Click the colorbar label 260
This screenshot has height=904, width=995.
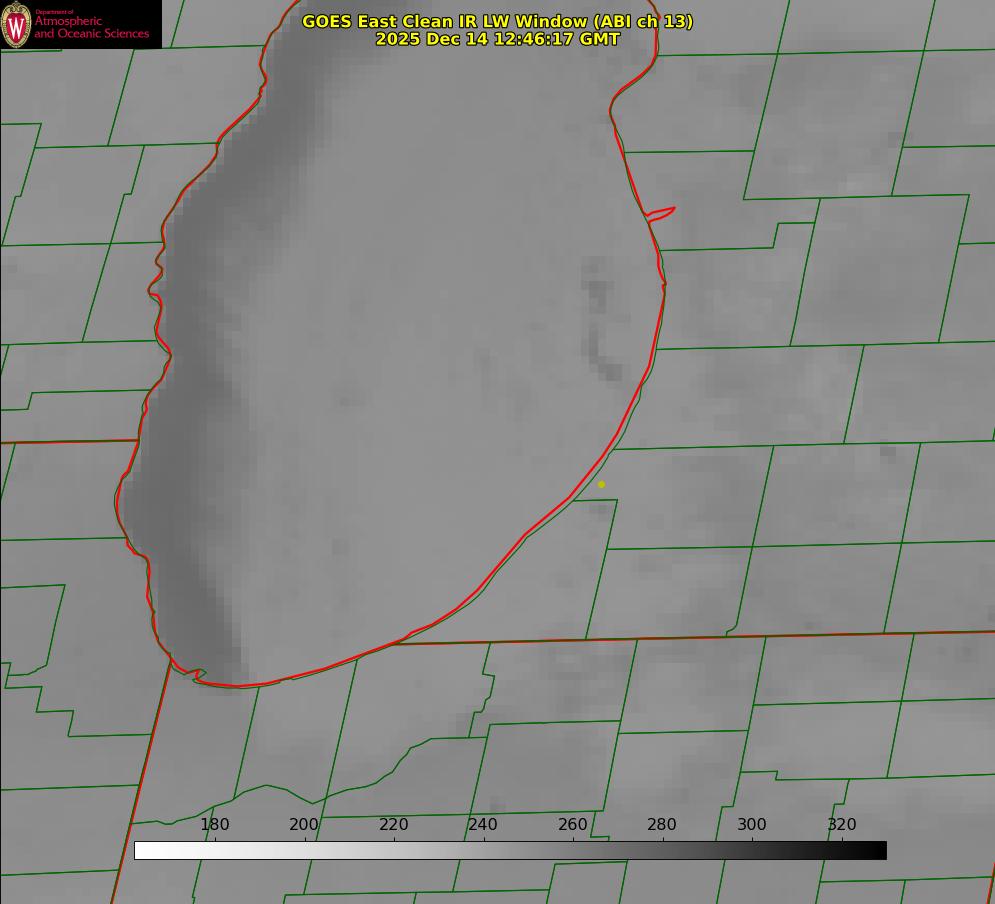[573, 824]
